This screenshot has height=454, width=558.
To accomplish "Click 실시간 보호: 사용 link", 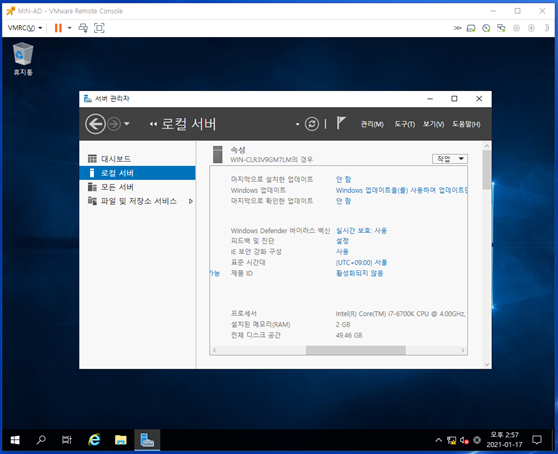I will pyautogui.click(x=361, y=231).
